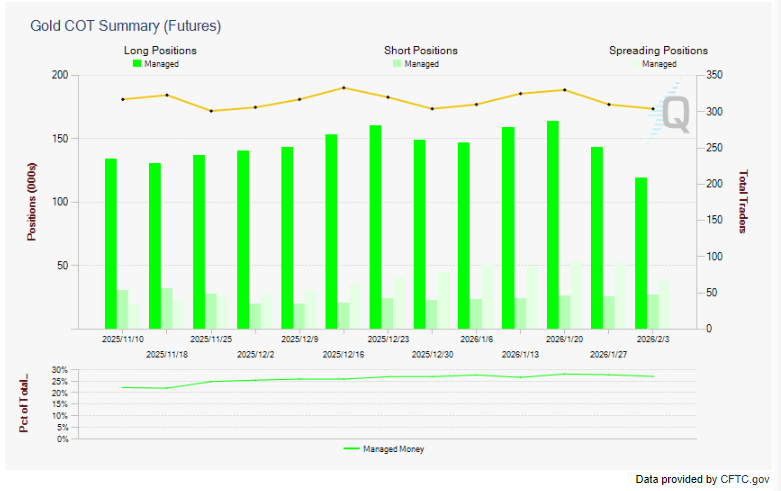Screen dimensions: 781x491
Task: Click the Total Traders right axis title
Action: 744,202
